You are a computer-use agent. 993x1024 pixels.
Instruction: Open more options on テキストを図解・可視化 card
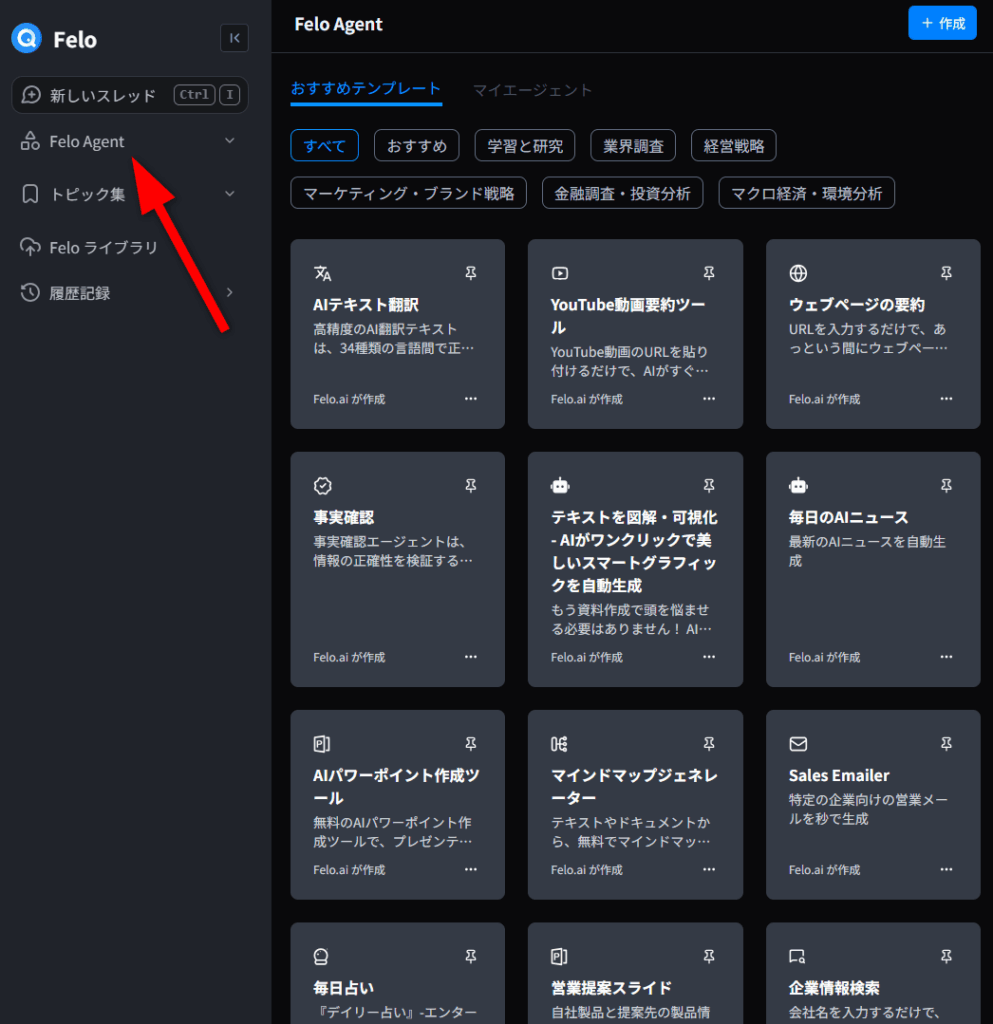point(709,656)
